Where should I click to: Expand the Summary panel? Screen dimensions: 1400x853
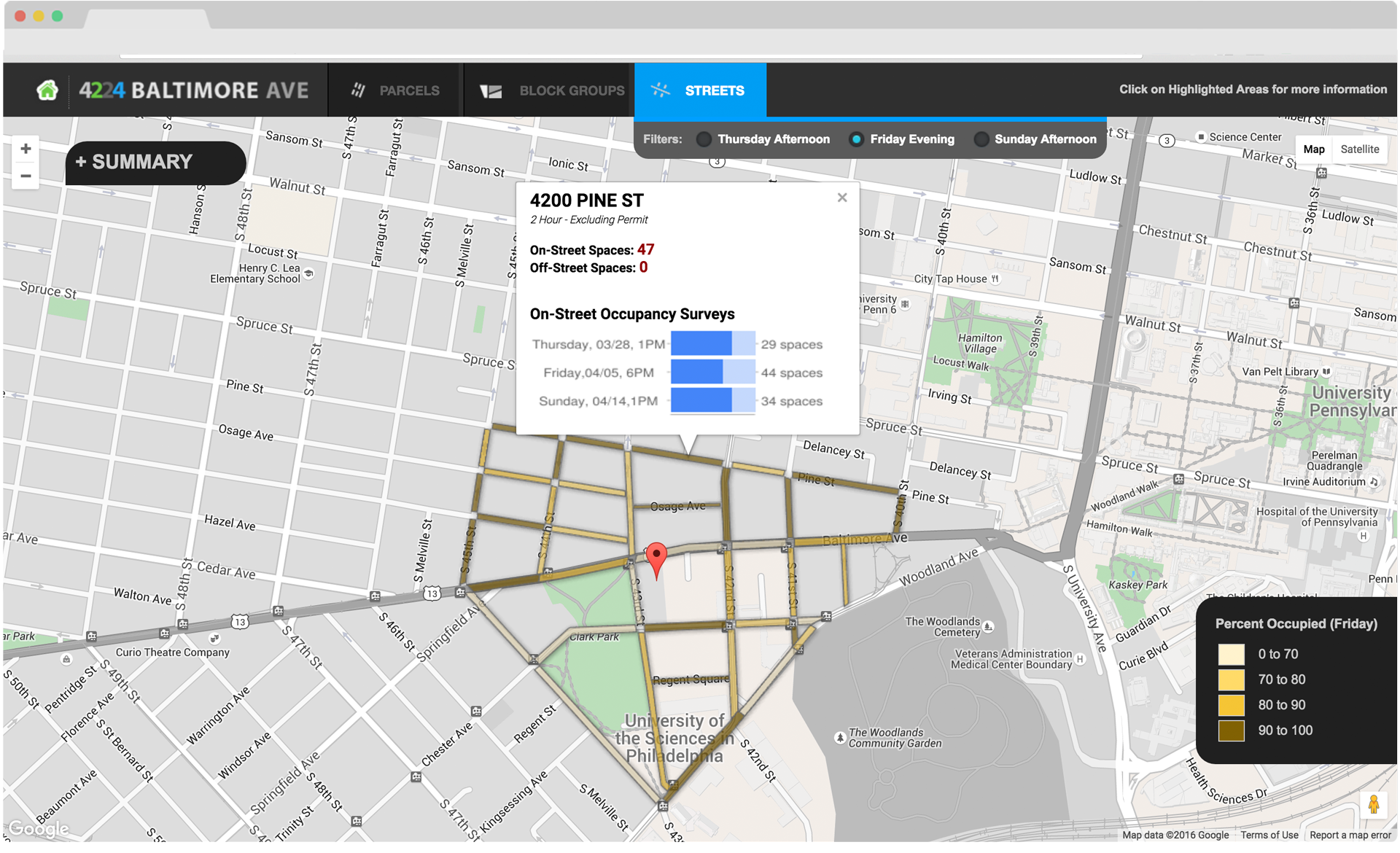[155, 162]
